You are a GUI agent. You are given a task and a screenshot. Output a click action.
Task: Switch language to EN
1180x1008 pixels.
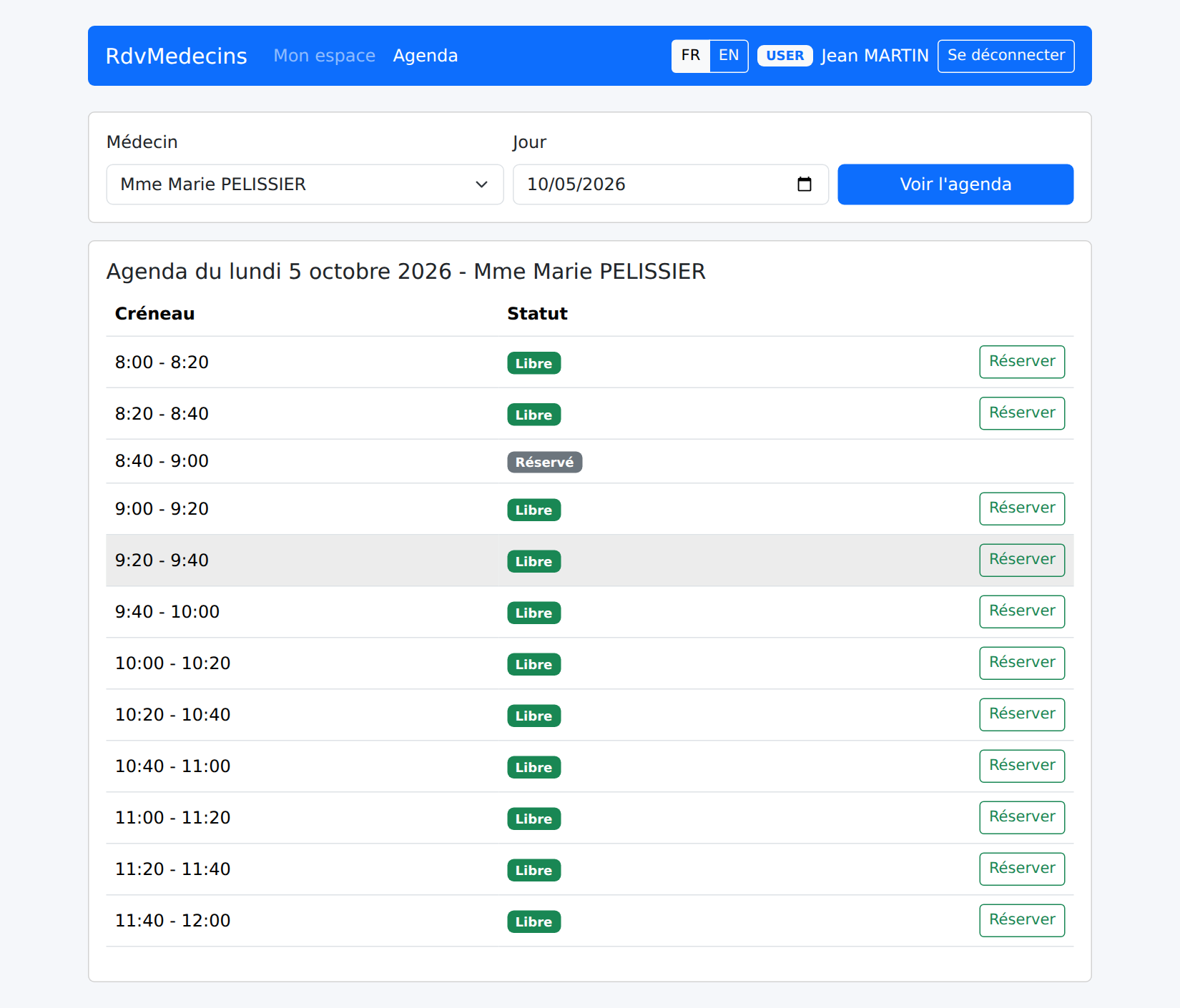729,56
